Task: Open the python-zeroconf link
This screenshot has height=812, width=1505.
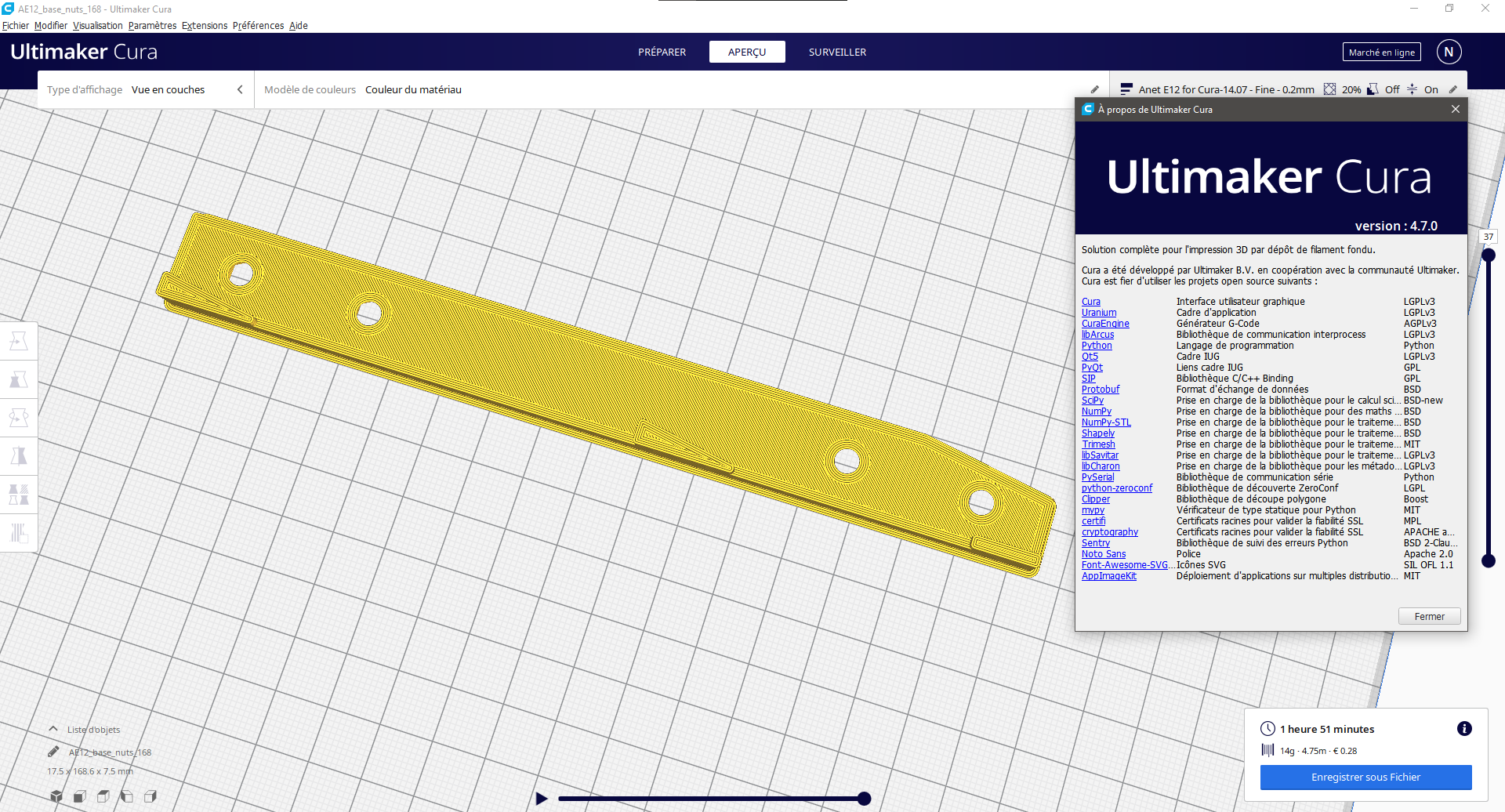Action: [1117, 488]
